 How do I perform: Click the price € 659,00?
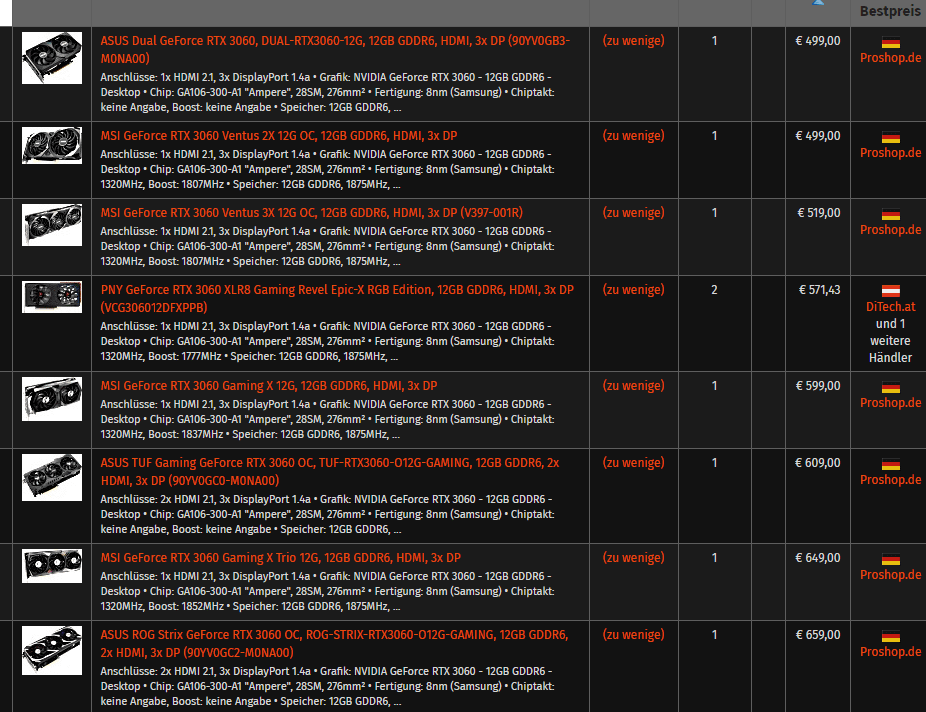[817, 635]
